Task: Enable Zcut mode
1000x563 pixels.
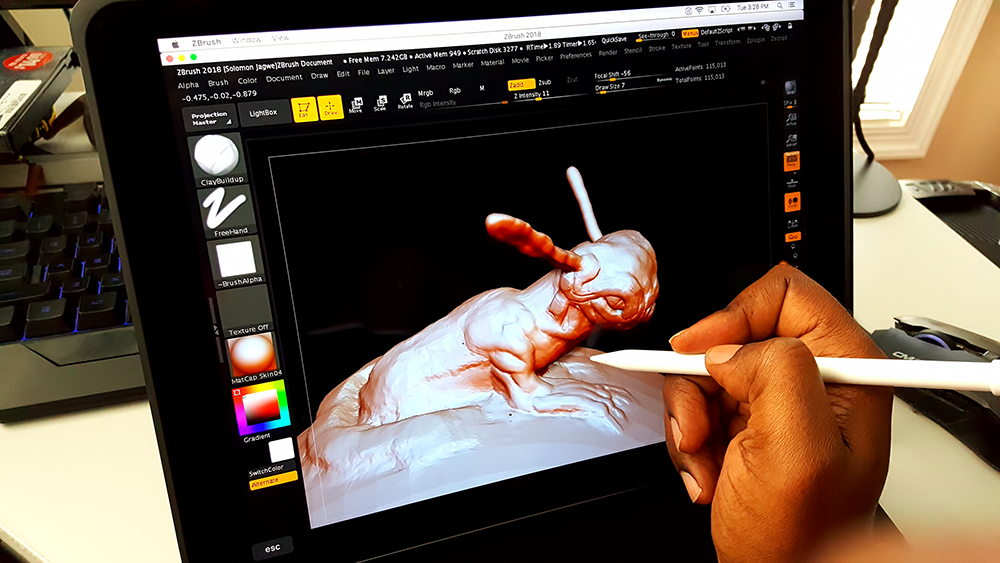Action: 572,80
